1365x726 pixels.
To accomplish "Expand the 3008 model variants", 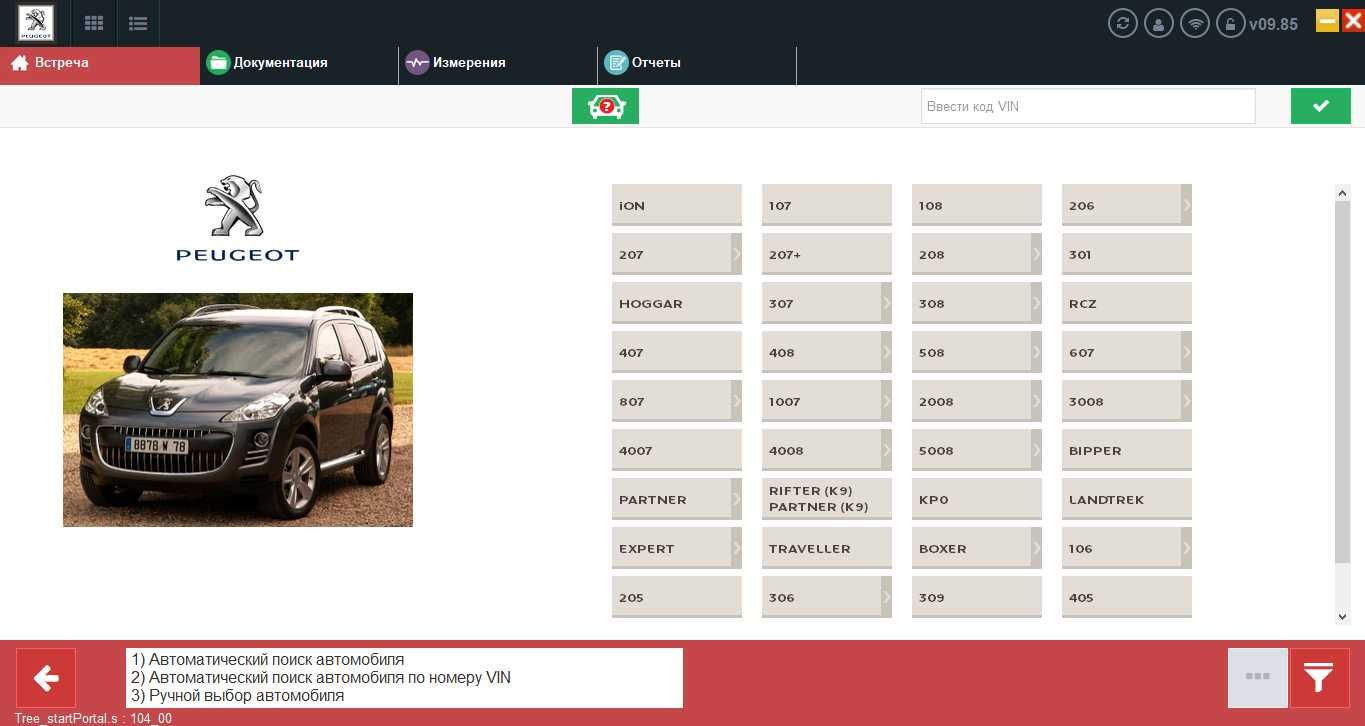I will (x=1186, y=401).
